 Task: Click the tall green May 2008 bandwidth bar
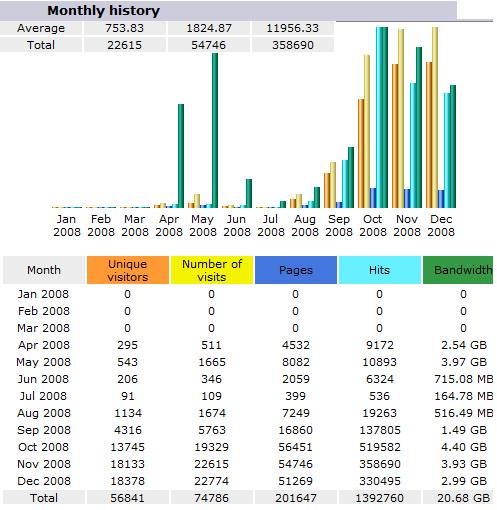[215, 130]
